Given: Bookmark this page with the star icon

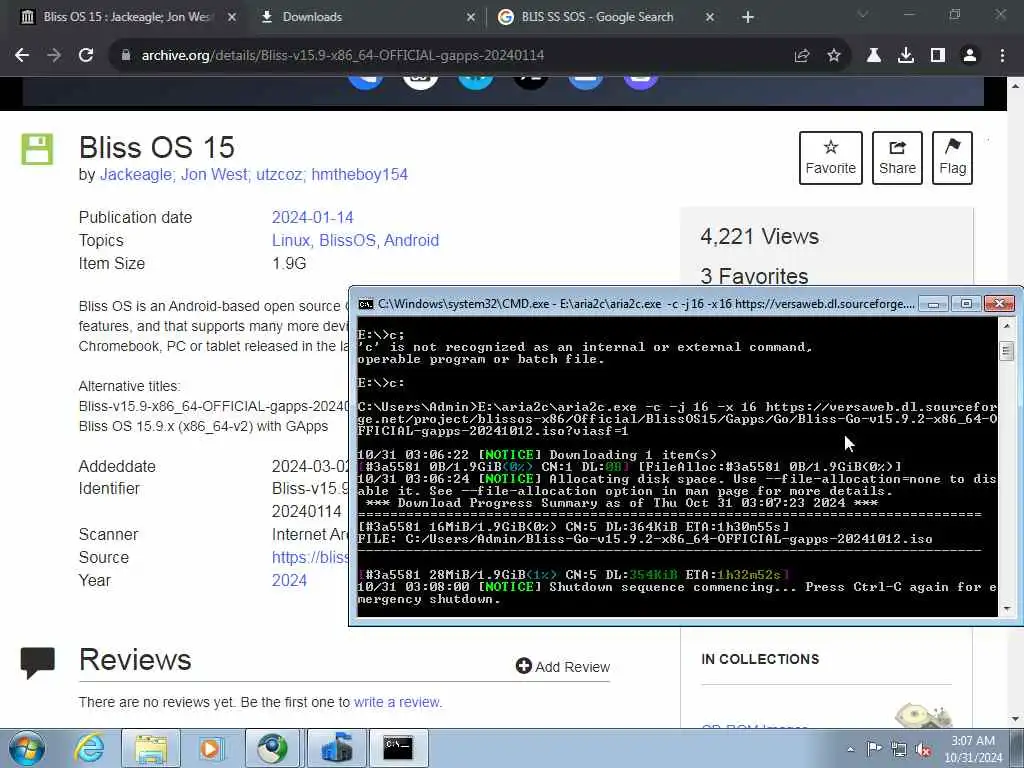Looking at the screenshot, I should tap(834, 56).
